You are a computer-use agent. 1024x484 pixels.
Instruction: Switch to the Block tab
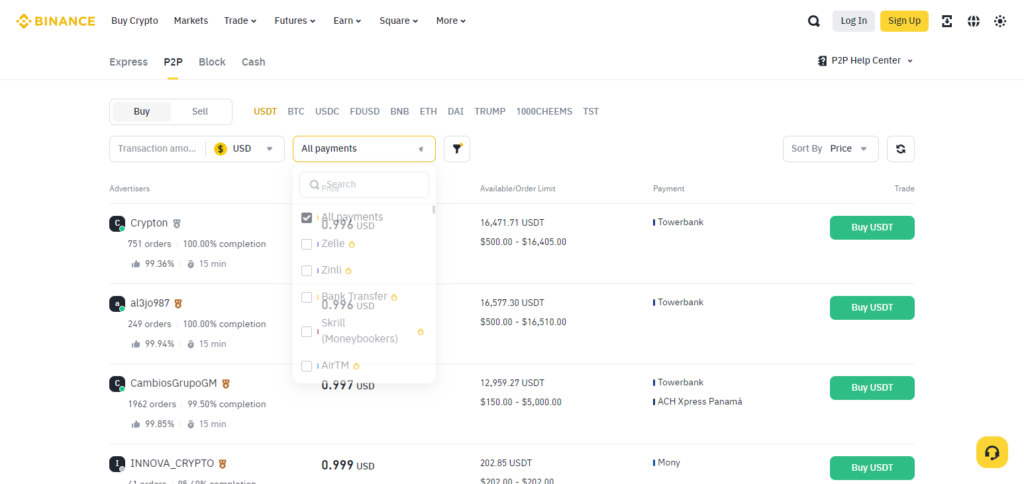(x=212, y=62)
